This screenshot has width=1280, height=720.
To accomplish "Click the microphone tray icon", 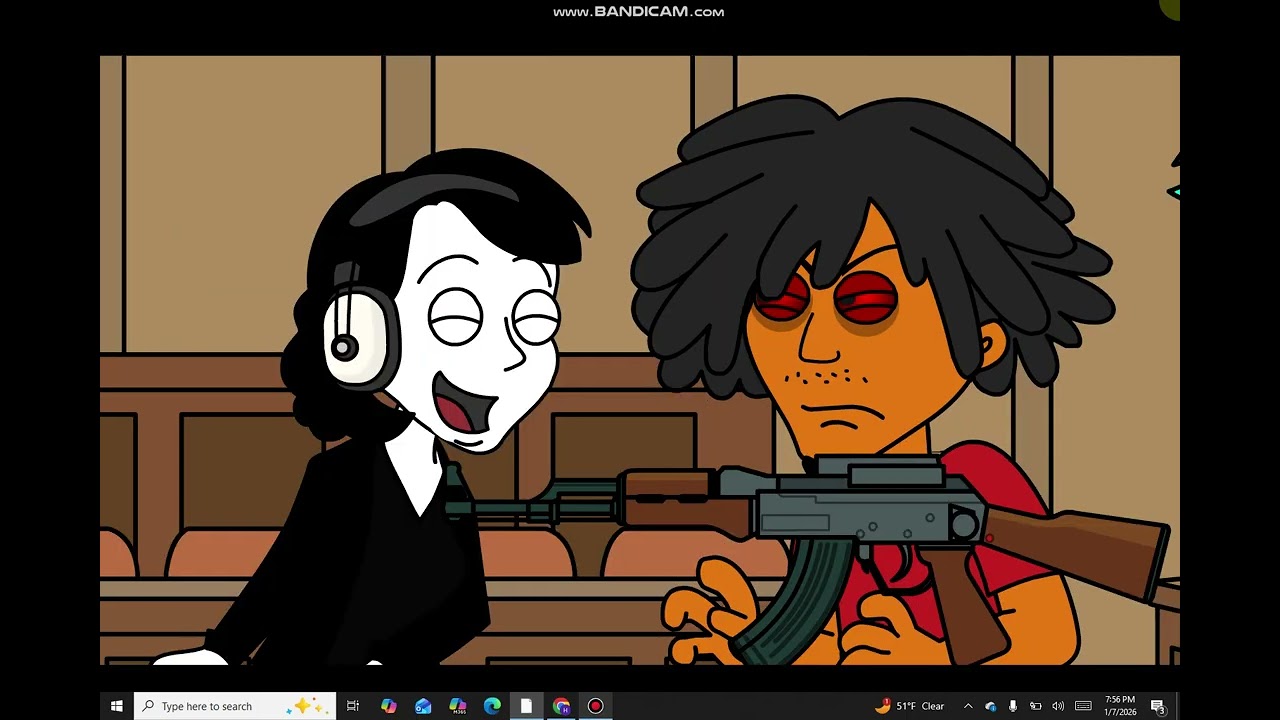I will pos(1013,706).
